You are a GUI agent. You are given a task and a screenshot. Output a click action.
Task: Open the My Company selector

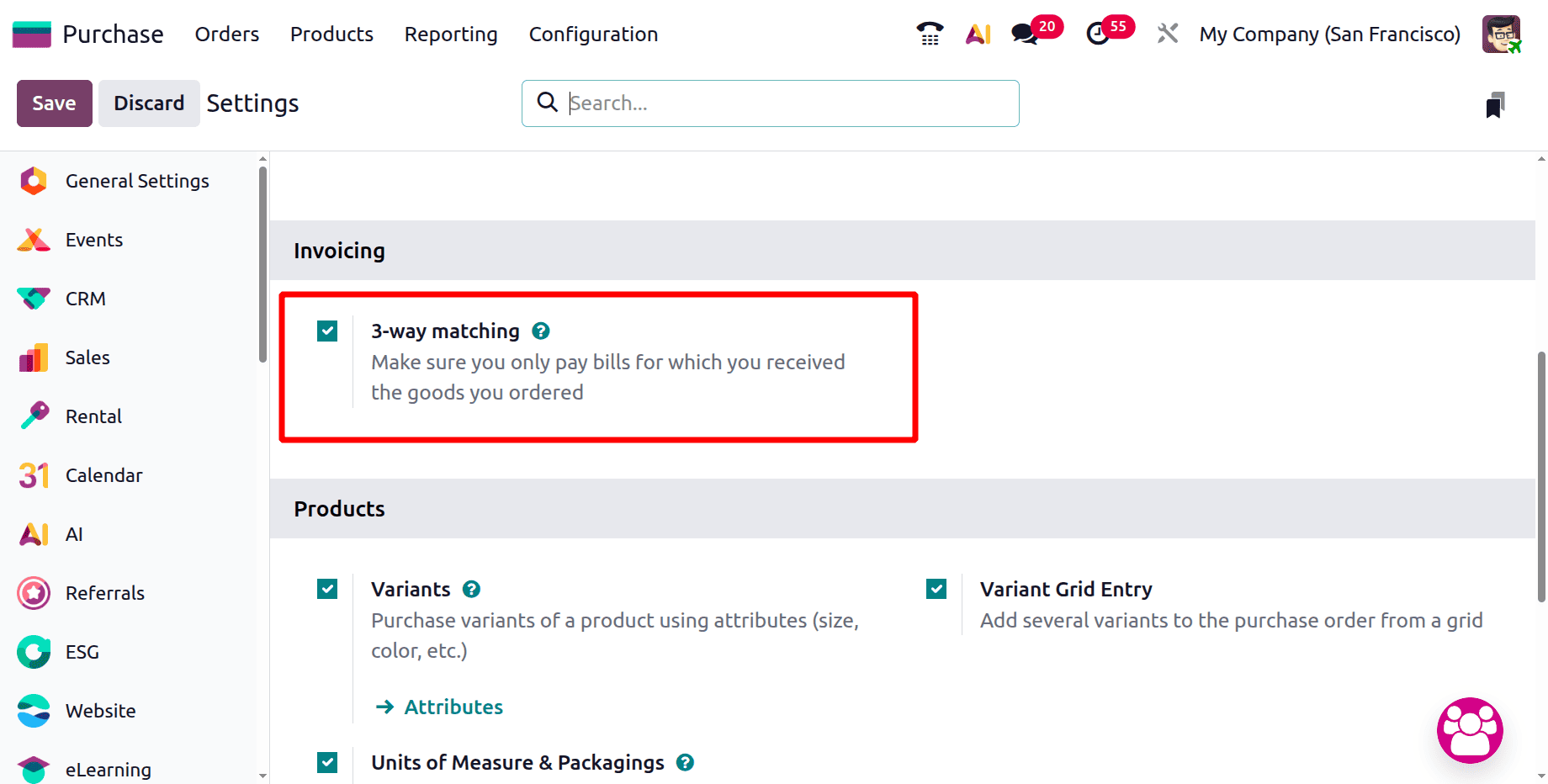tap(1329, 34)
